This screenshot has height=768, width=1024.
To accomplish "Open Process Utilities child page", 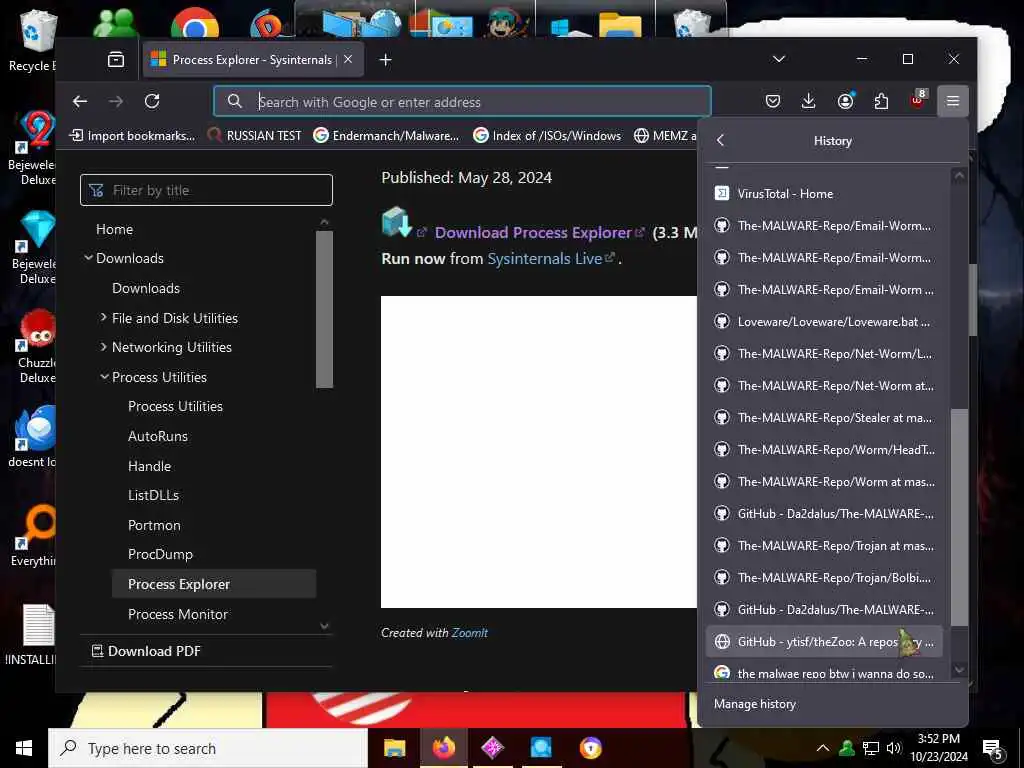I will [x=175, y=406].
